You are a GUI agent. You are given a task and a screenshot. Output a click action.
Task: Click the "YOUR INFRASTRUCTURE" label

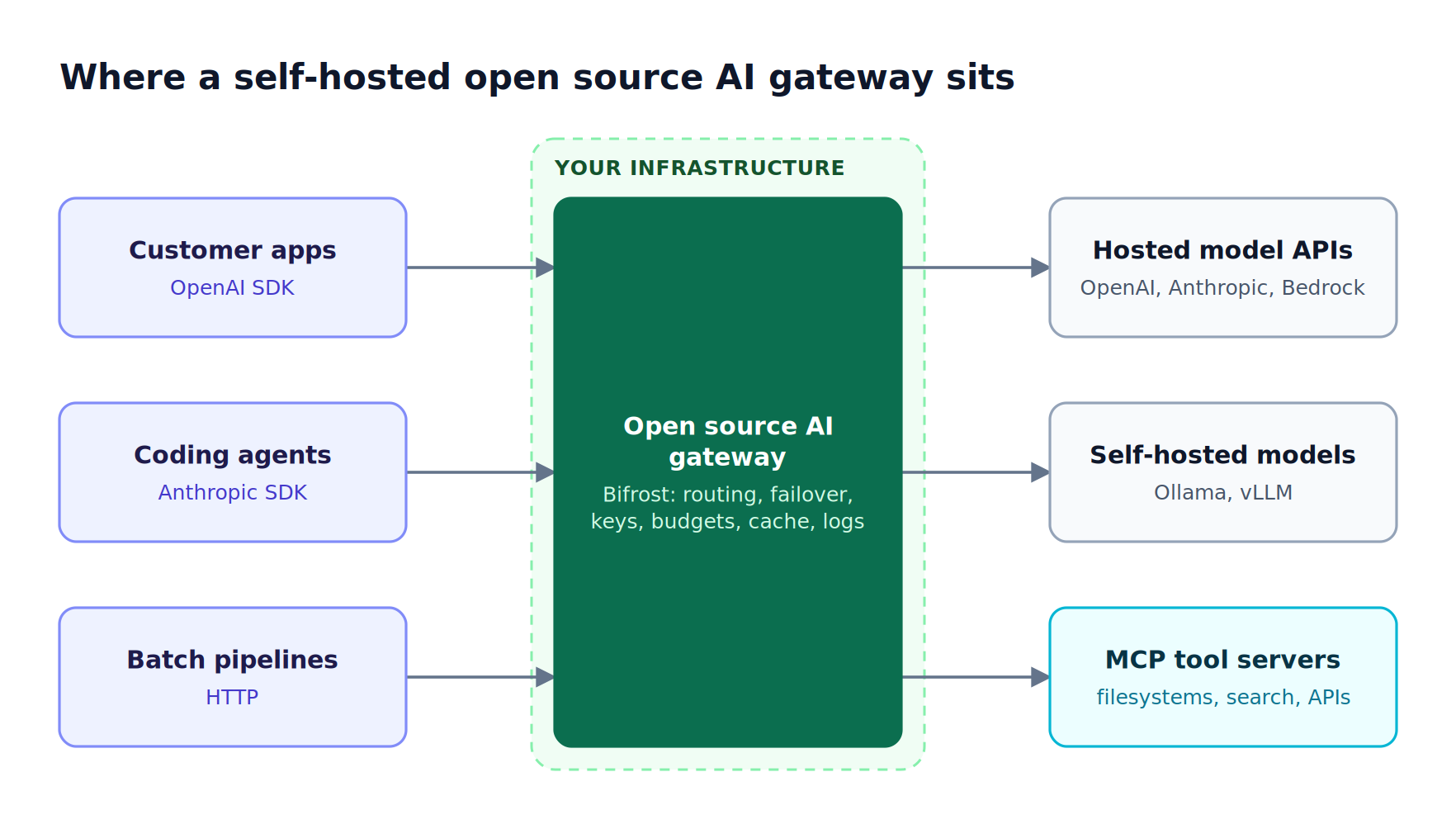pos(700,168)
